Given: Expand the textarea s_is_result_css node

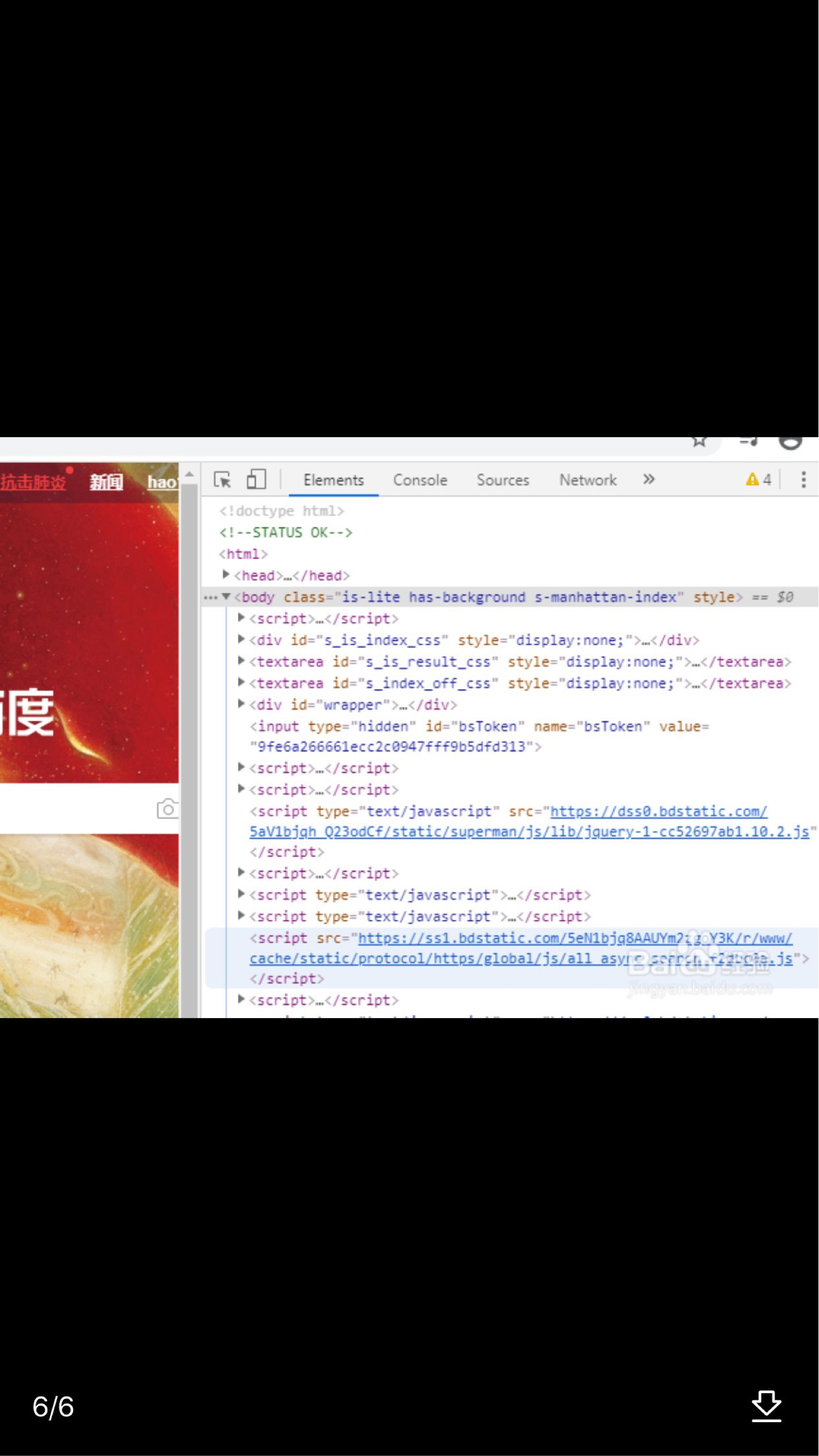Looking at the screenshot, I should pos(241,661).
